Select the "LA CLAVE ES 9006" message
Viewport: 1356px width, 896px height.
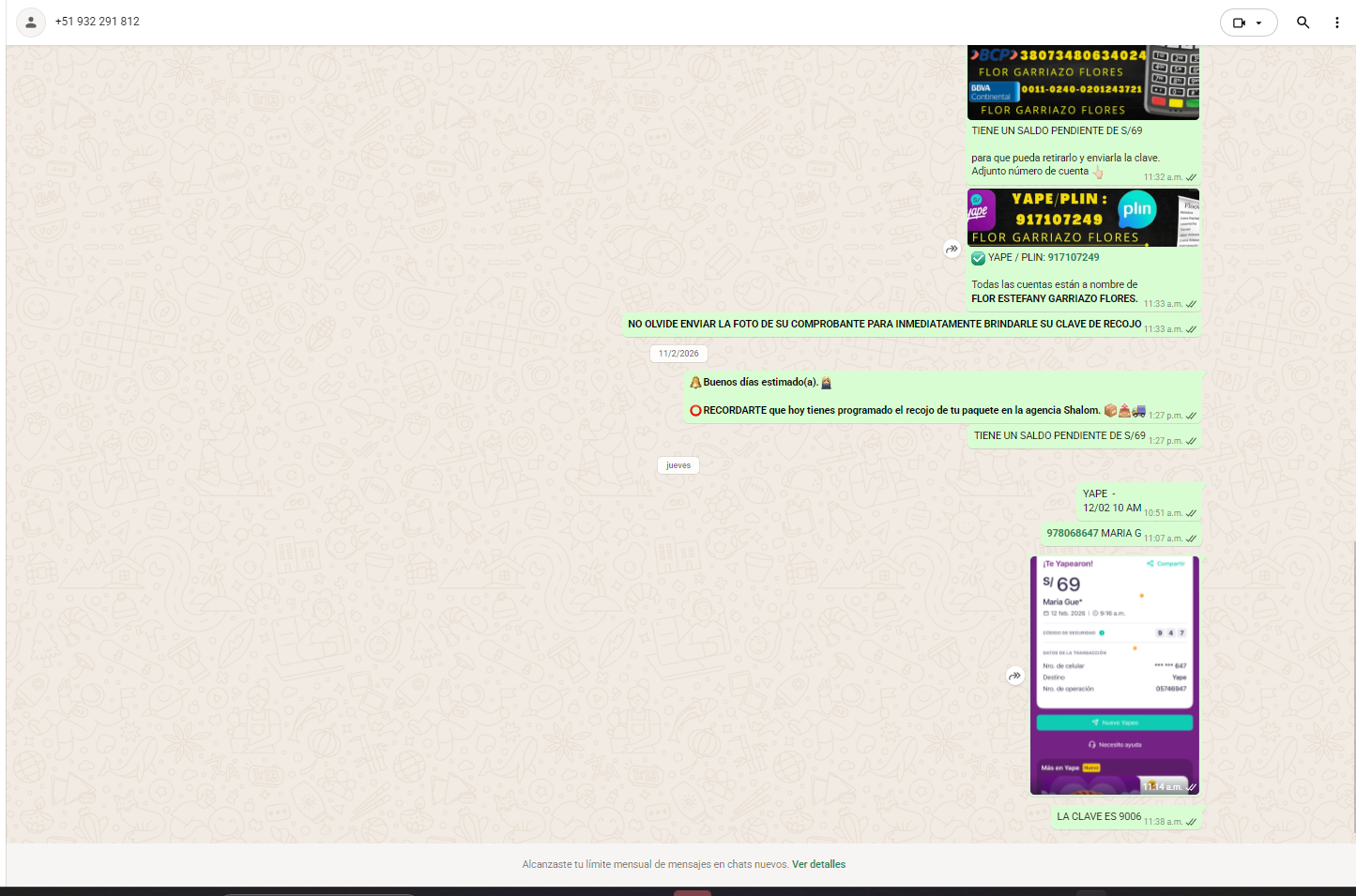point(1098,816)
